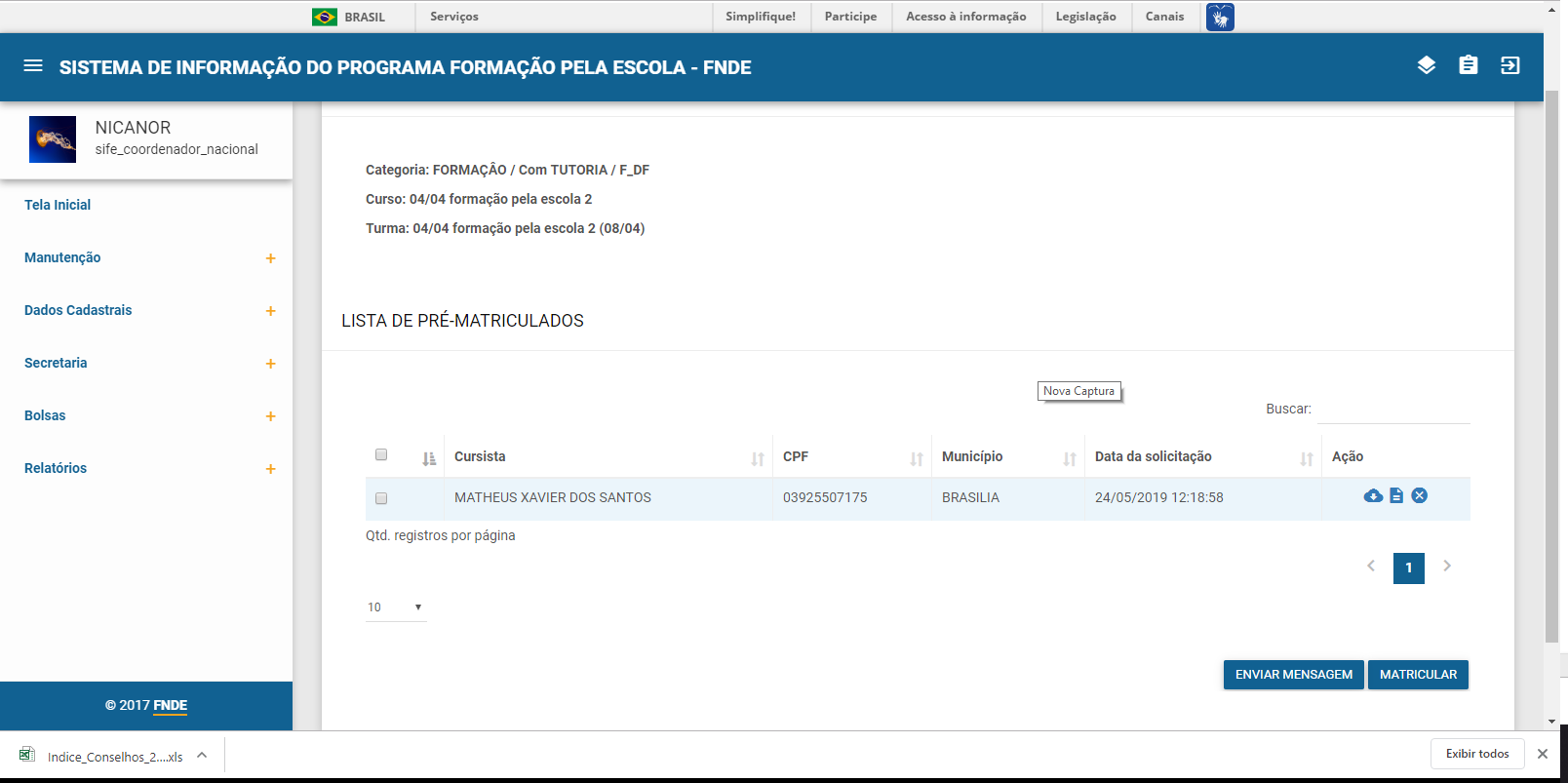This screenshot has height=783, width=1568.
Task: Open the hamburger side menu
Action: (33, 66)
